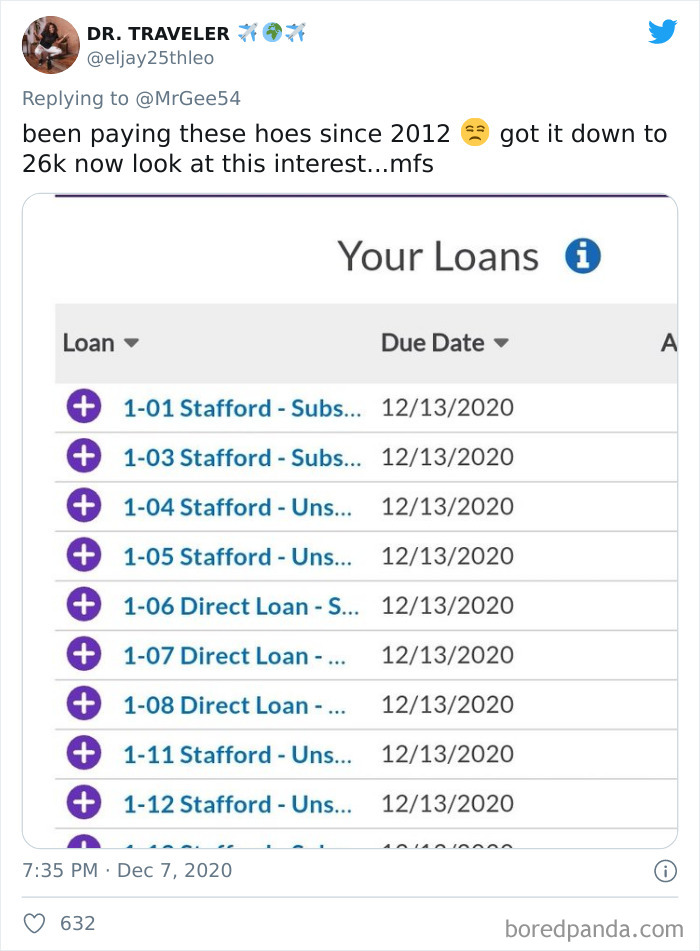Open the Your Loans info icon
The width and height of the screenshot is (700, 951).
click(x=583, y=256)
